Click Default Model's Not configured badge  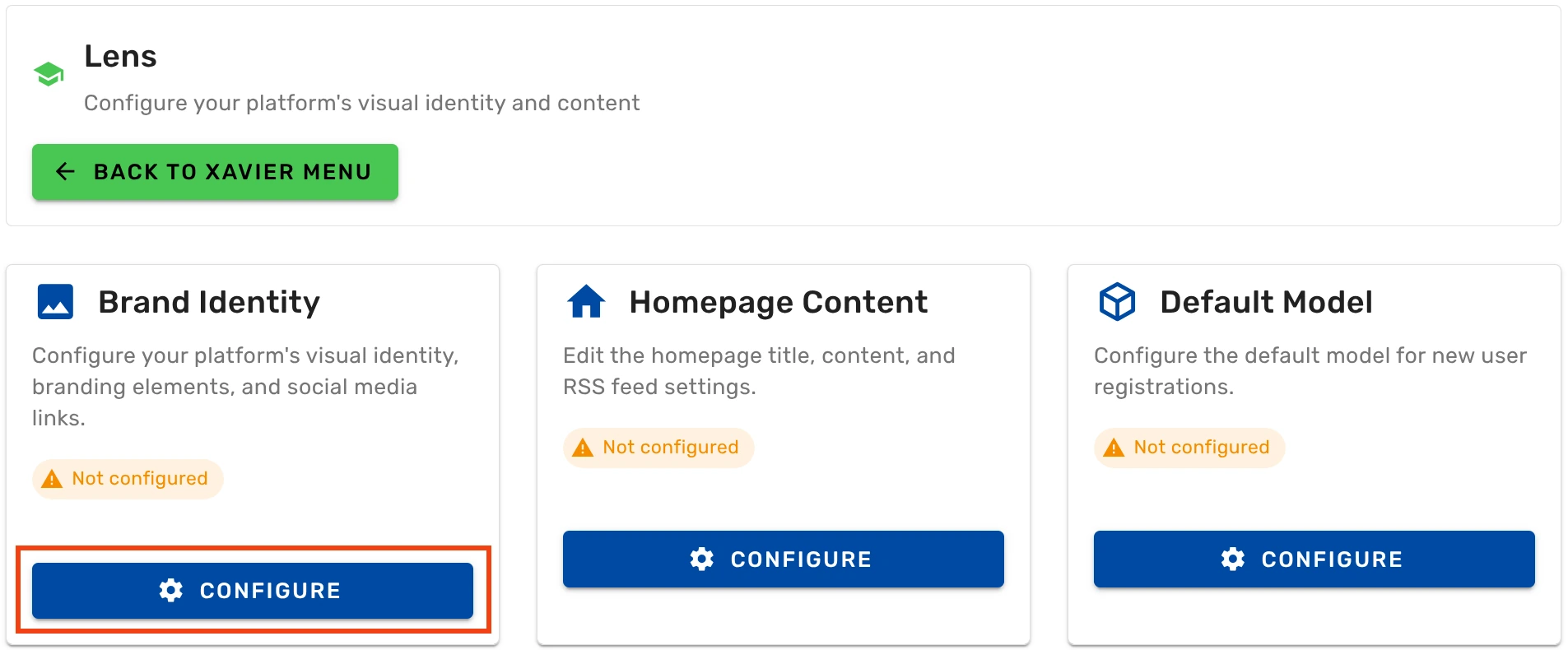click(x=1189, y=447)
